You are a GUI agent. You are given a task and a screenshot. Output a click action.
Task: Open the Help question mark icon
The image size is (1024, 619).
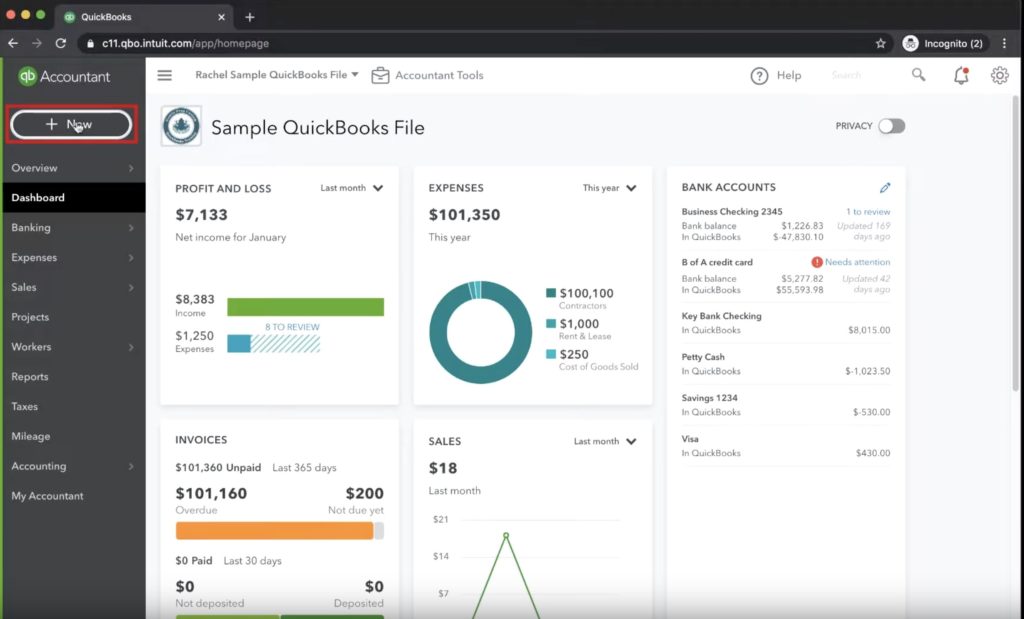pyautogui.click(x=759, y=76)
